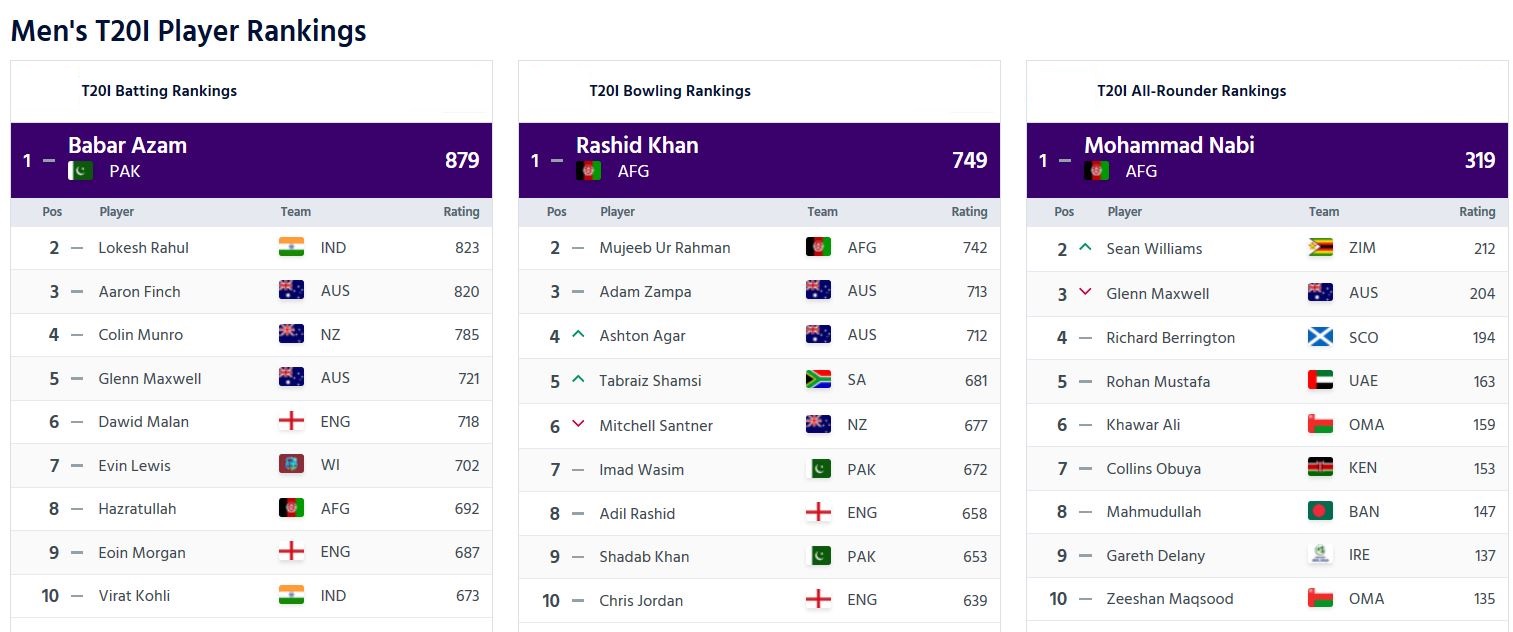Click the red down arrow beside Mitchell Santner

tap(577, 425)
